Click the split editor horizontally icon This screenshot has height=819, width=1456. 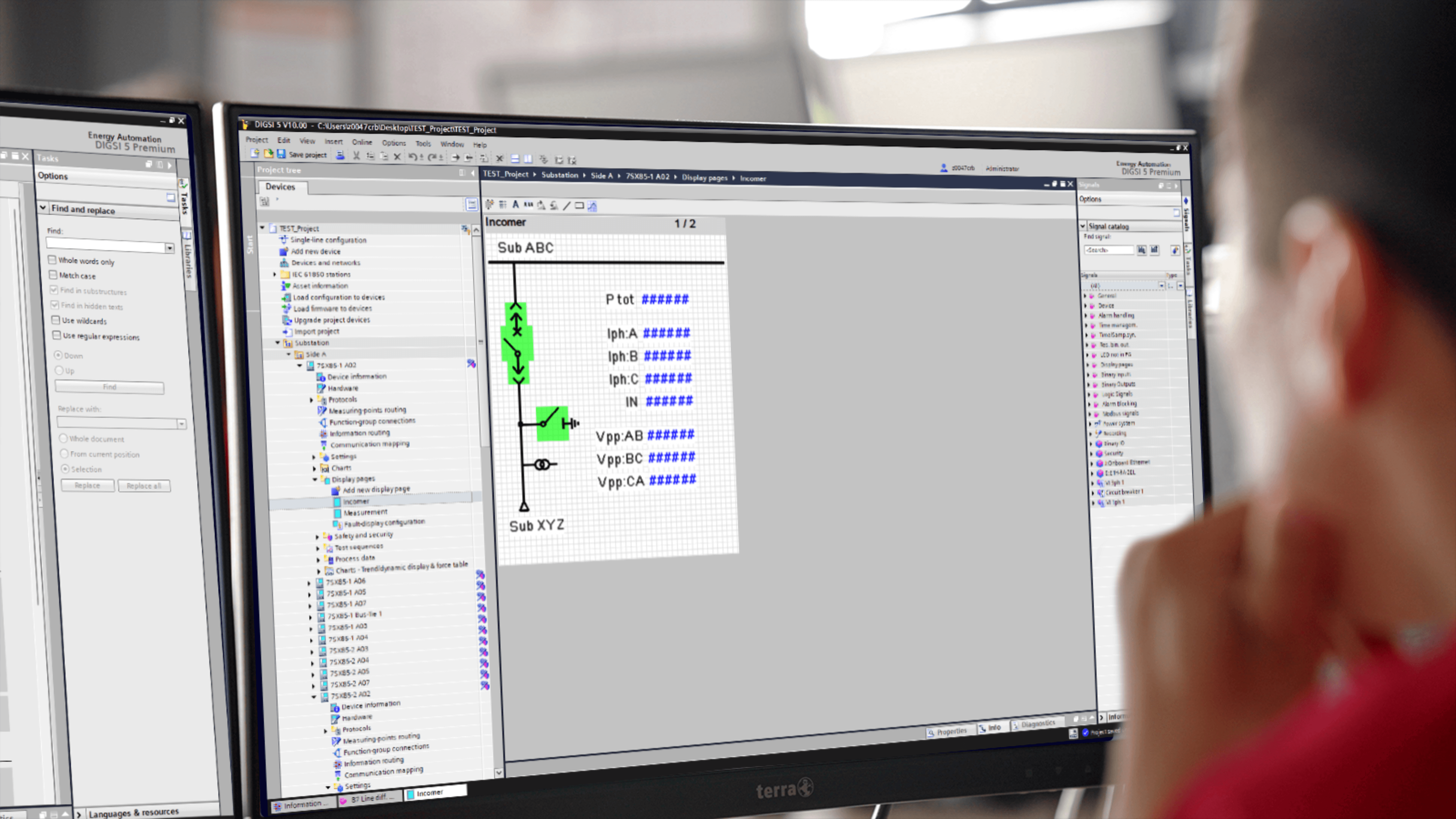(515, 159)
